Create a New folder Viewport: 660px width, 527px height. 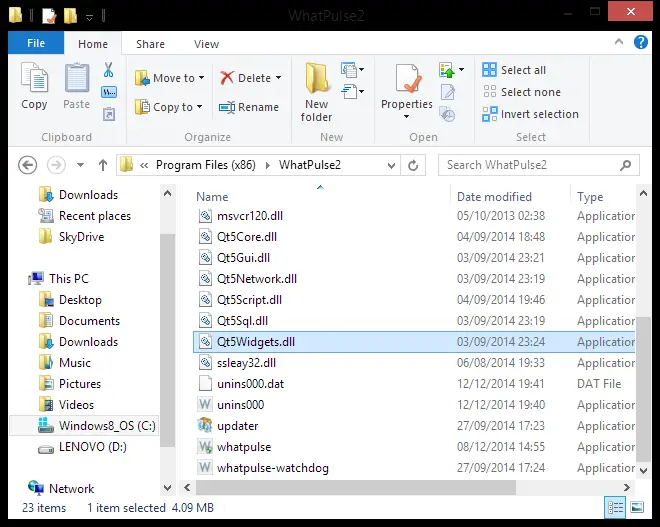316,92
